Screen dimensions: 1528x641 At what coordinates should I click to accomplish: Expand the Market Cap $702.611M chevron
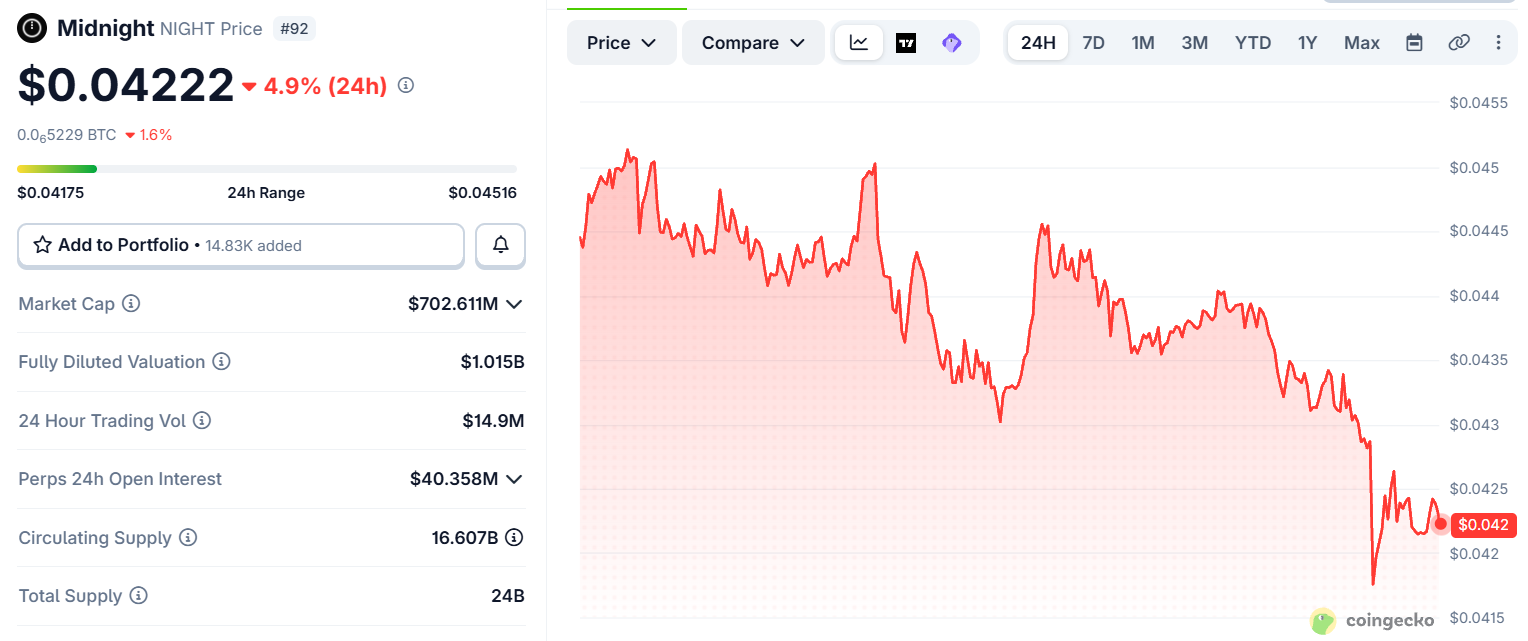[514, 303]
